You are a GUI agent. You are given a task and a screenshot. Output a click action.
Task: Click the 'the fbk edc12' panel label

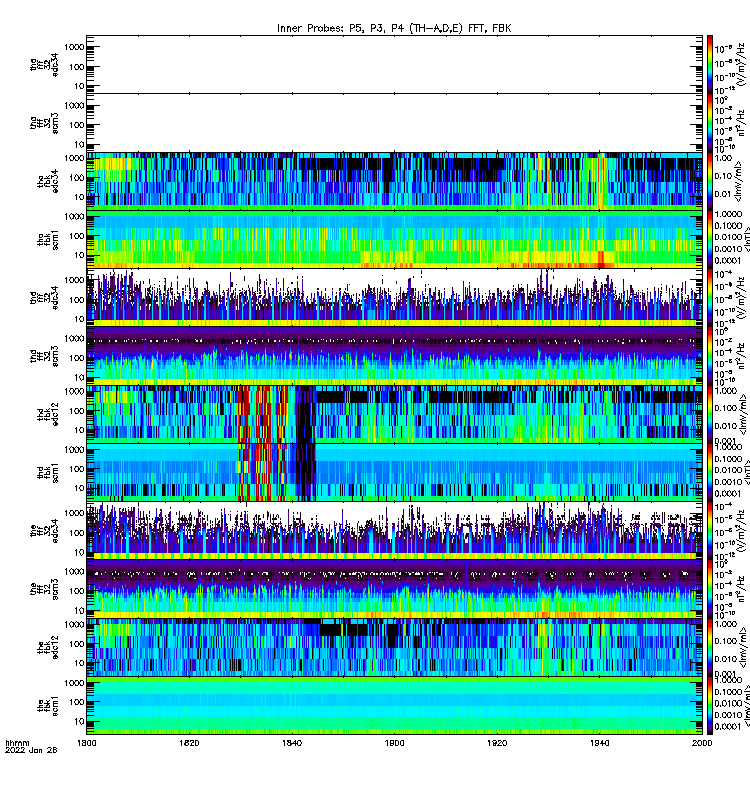click(48, 647)
